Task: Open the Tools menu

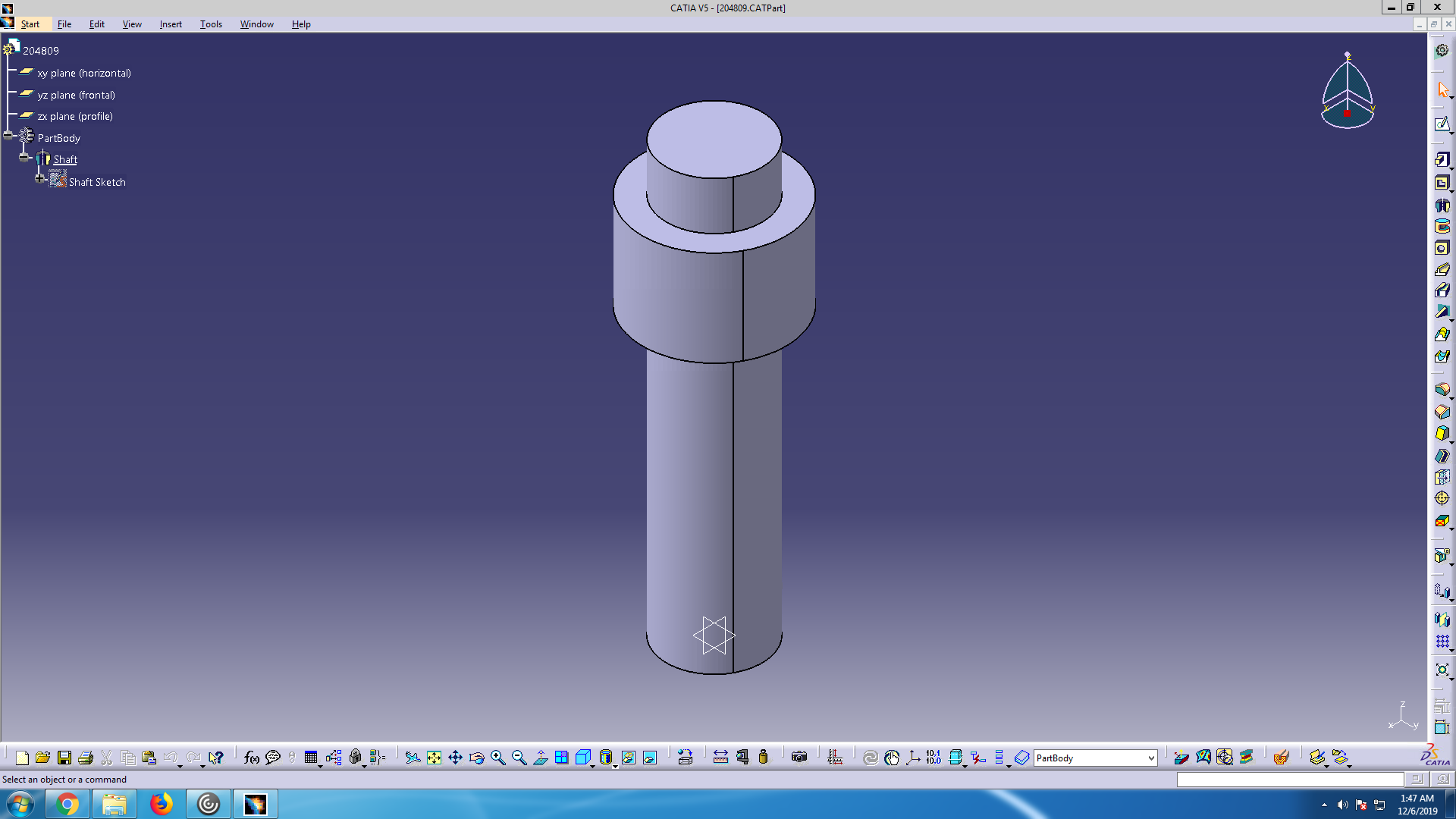Action: (x=211, y=24)
